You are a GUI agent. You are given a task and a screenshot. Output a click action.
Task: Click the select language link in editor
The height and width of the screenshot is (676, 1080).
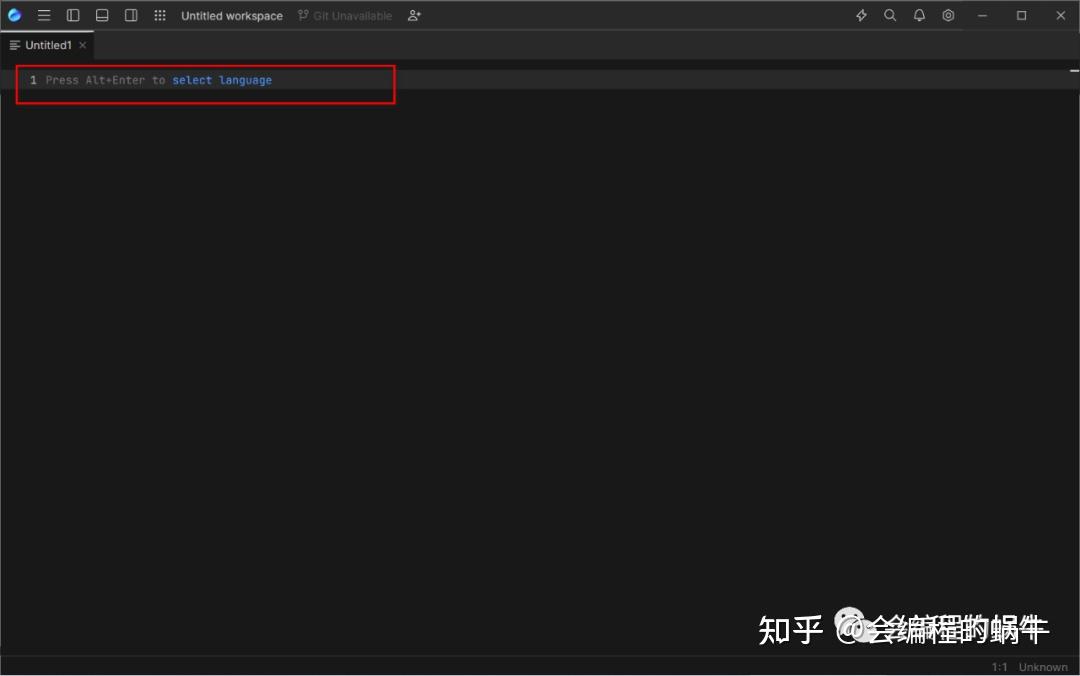pos(221,80)
